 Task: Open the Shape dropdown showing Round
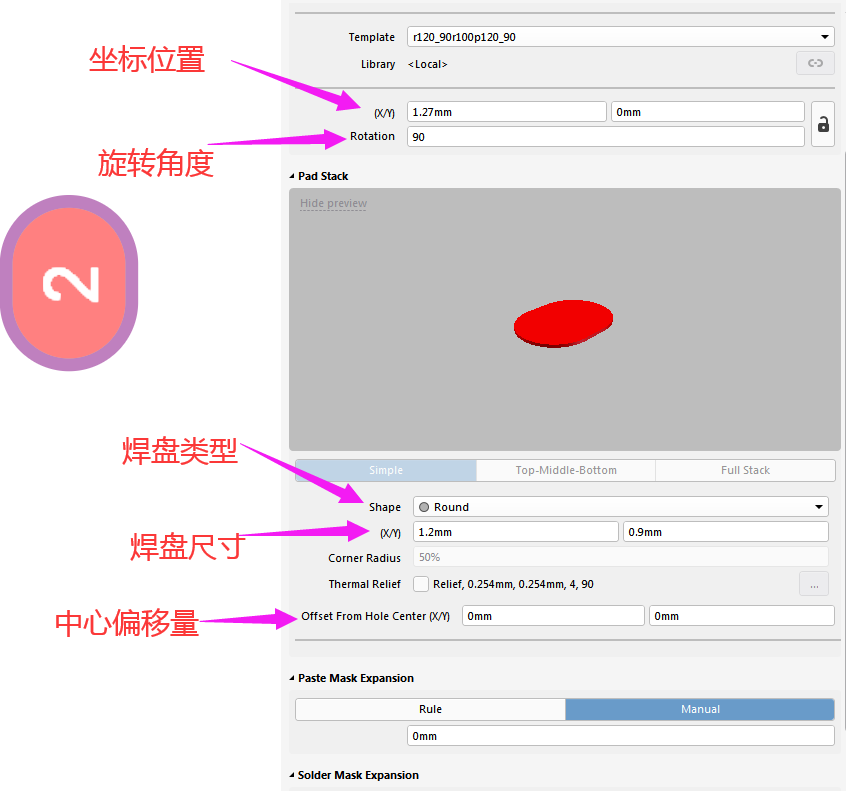pyautogui.click(x=620, y=507)
